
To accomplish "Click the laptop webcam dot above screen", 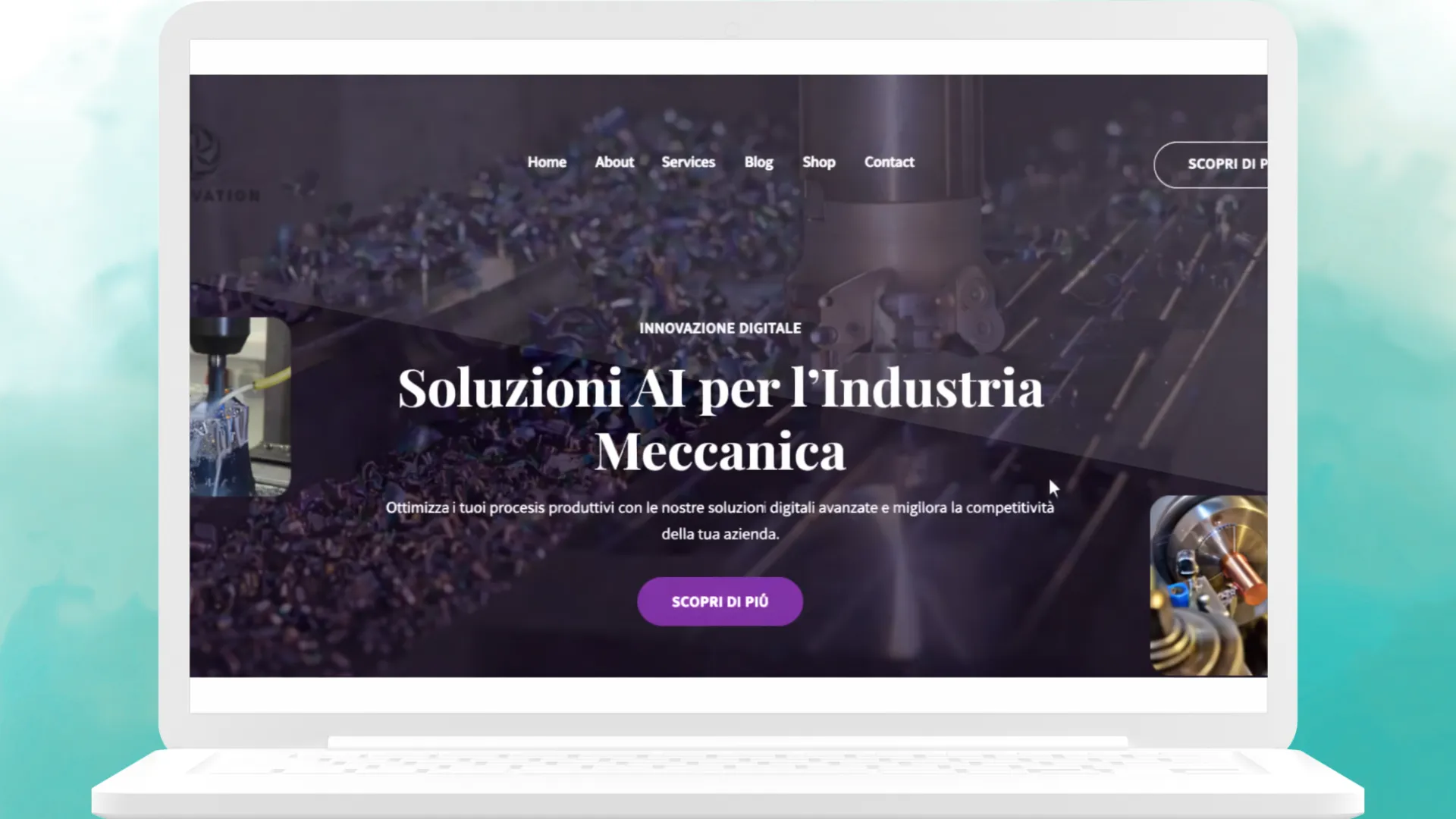I will point(731,30).
